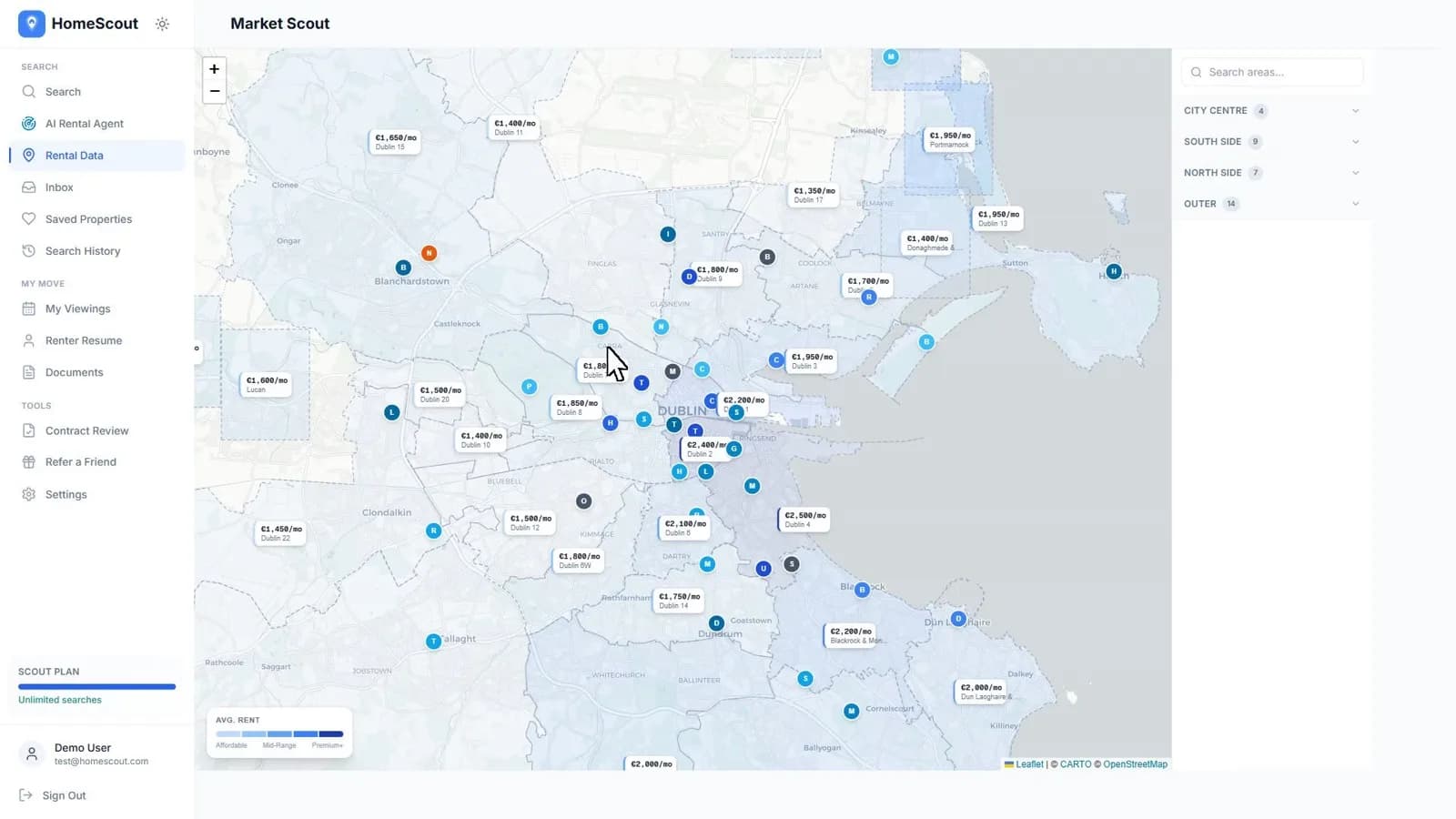Open Search History
1456x819 pixels.
96,251
